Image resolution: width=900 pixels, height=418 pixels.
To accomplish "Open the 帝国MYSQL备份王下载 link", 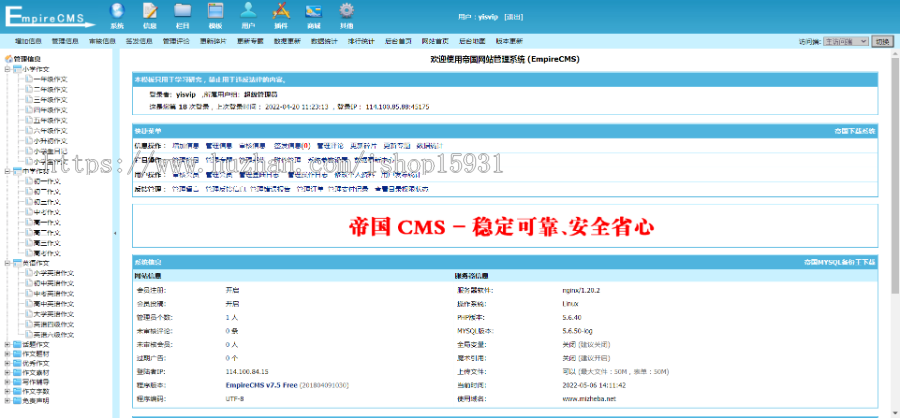I will (840, 262).
